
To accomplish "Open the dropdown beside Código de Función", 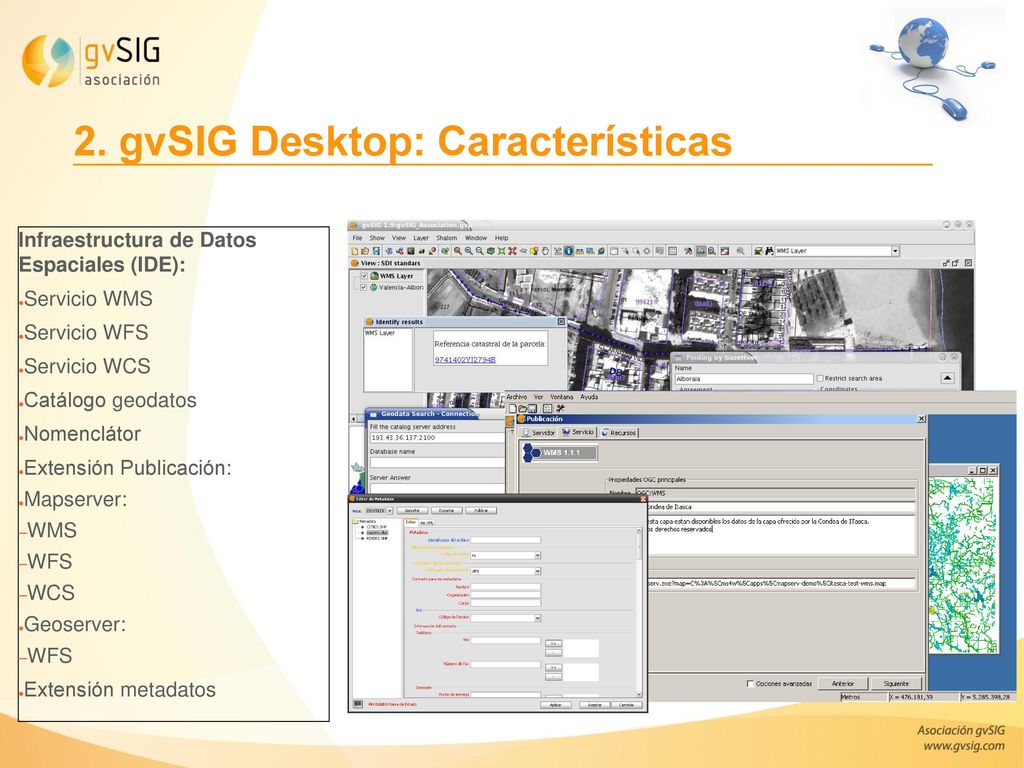I will click(537, 618).
